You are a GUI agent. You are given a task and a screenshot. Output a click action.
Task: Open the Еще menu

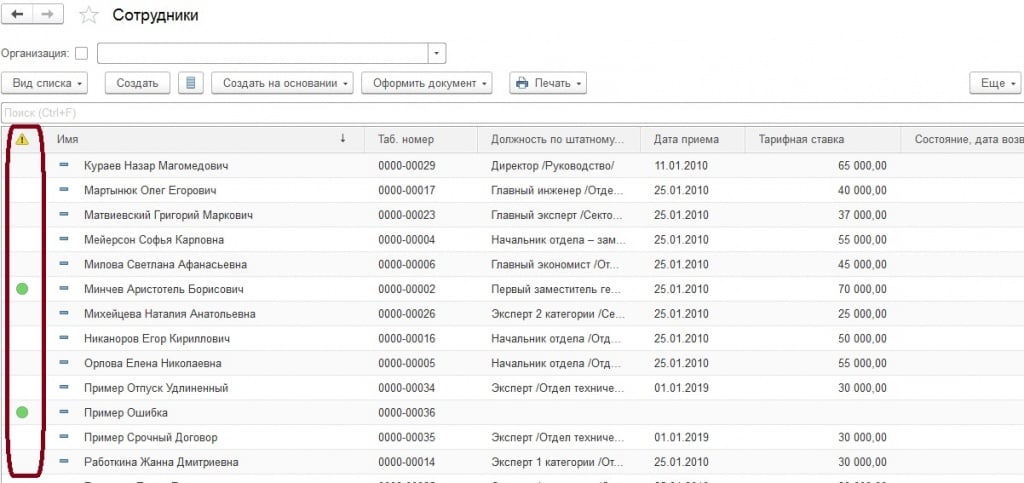(x=994, y=83)
